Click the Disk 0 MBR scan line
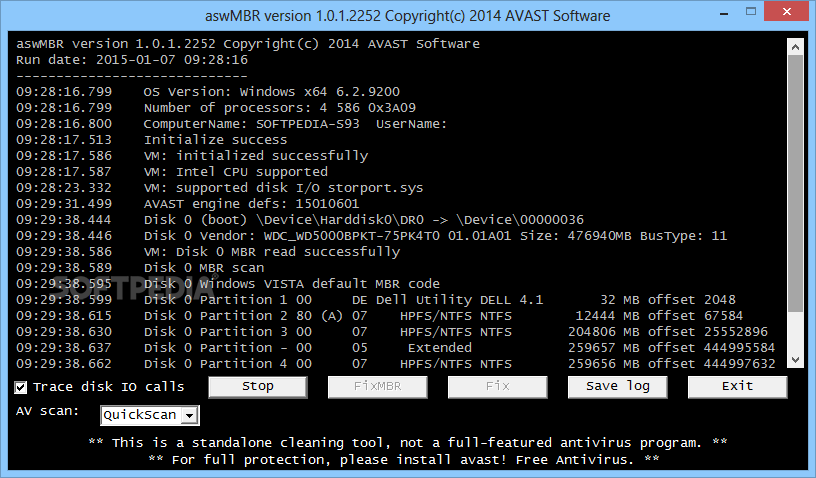816x478 pixels. [140, 268]
